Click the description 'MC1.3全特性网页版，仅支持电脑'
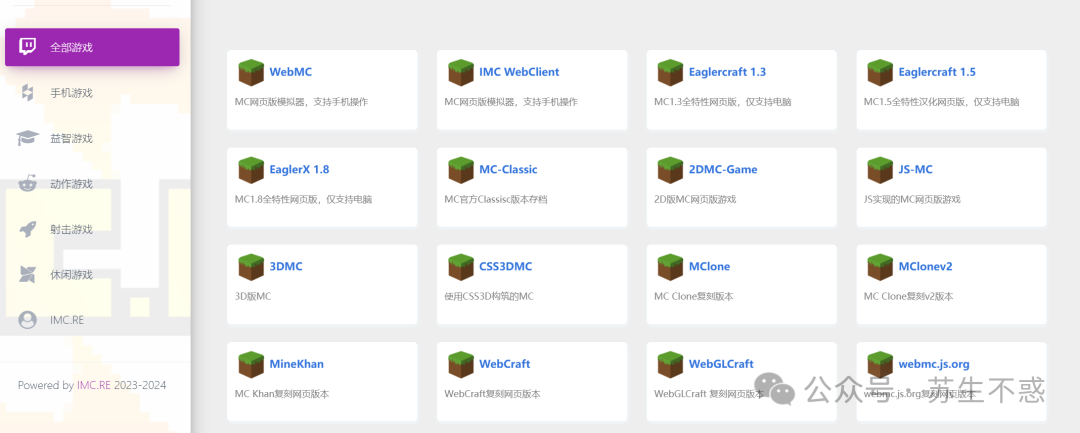The image size is (1080, 433). pyautogui.click(x=723, y=102)
